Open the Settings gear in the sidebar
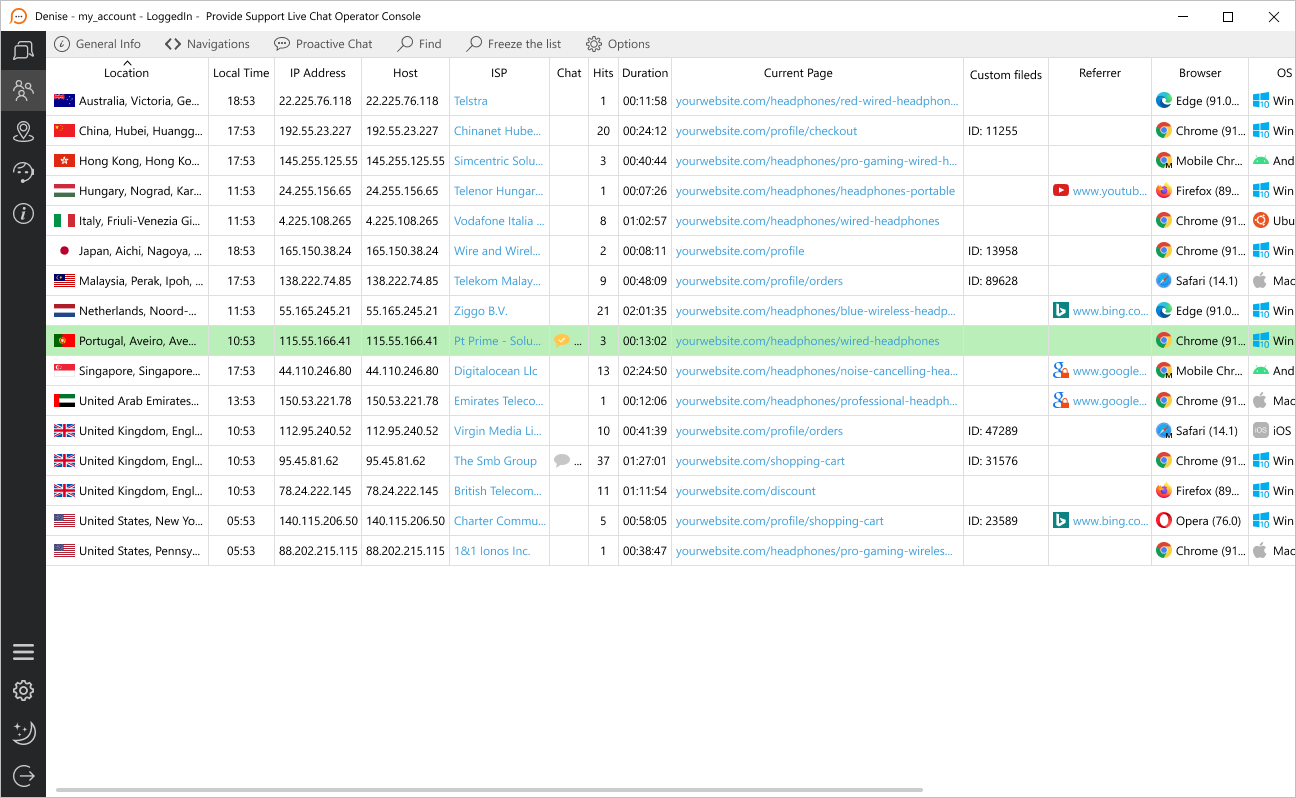1296x798 pixels. point(23,690)
